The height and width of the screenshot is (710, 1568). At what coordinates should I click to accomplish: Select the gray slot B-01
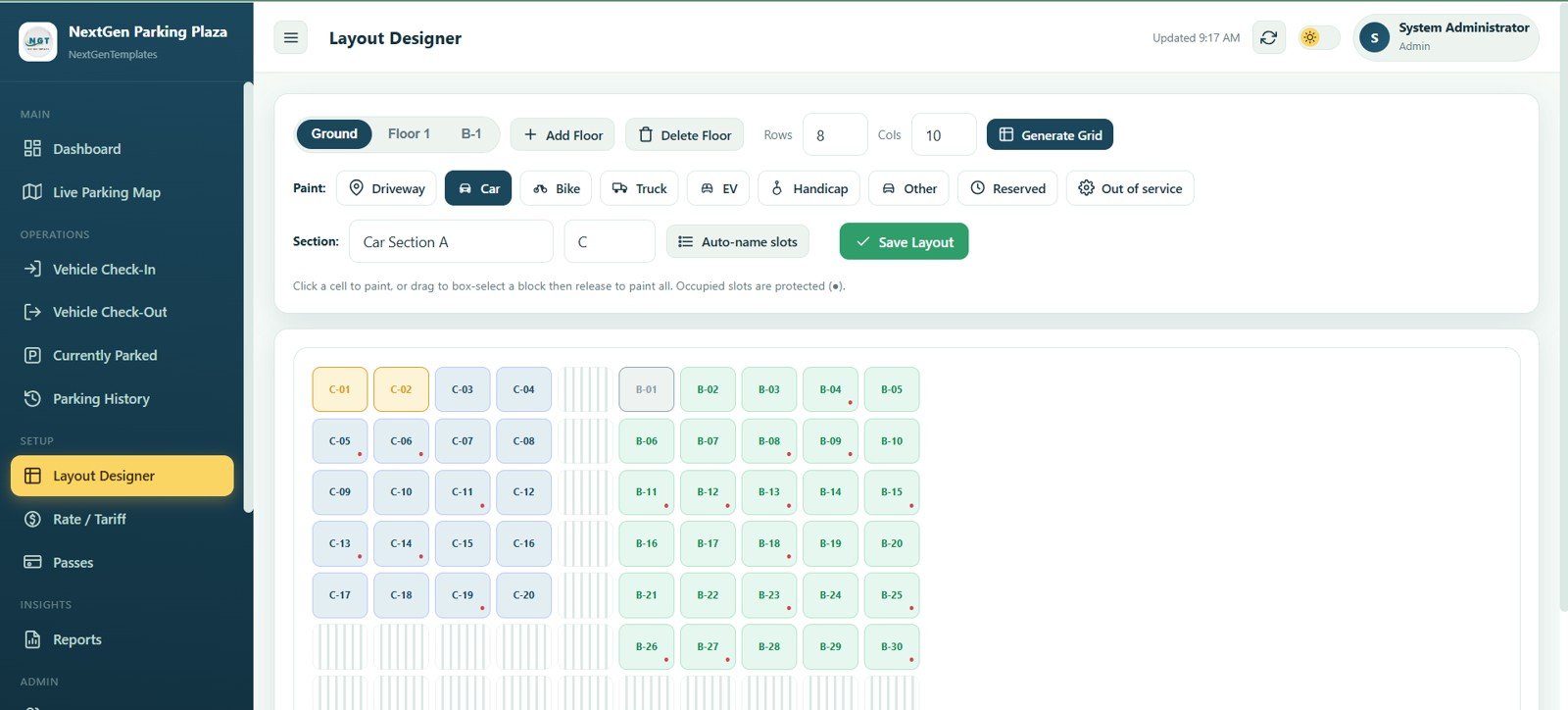tap(647, 389)
